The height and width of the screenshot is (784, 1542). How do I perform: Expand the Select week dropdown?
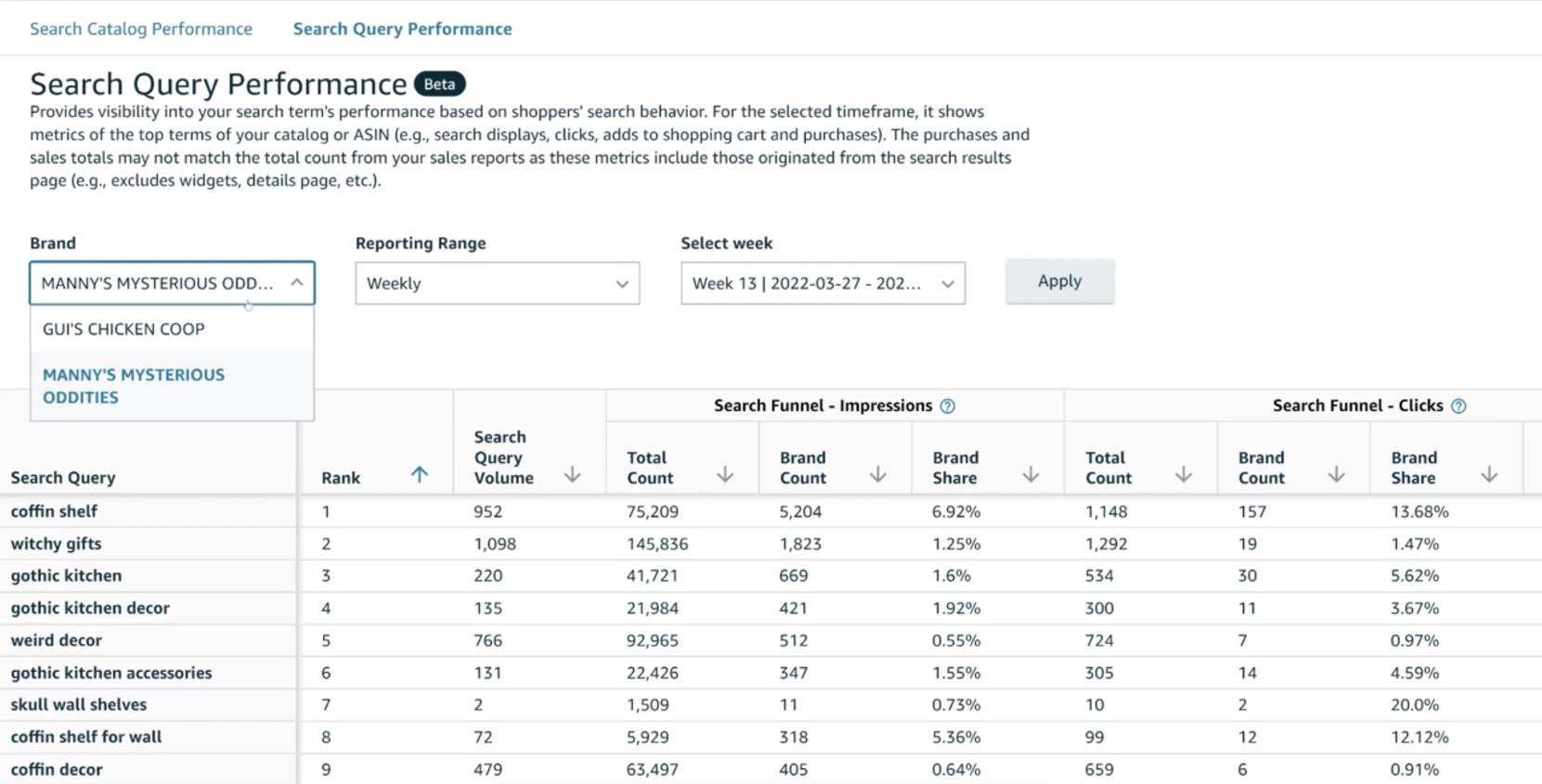tap(823, 283)
